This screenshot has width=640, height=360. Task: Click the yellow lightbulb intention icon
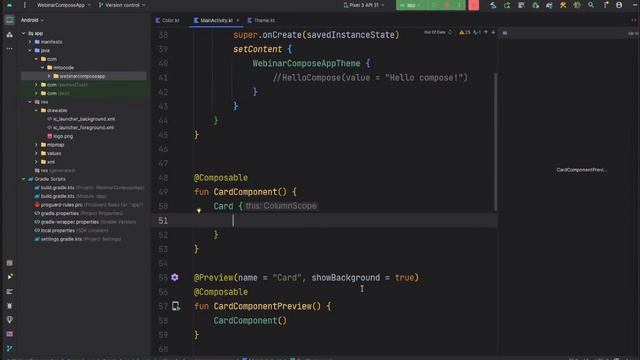[199, 211]
